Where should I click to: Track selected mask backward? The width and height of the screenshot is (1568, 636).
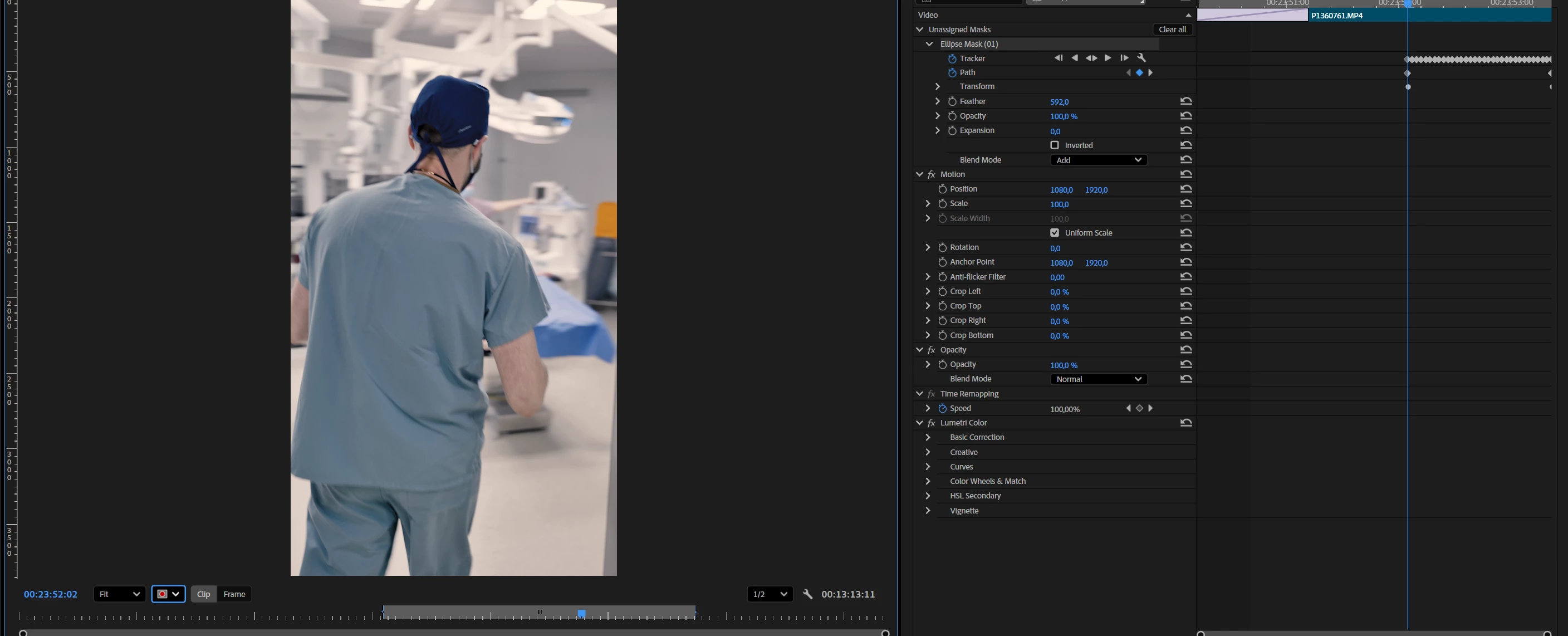click(1074, 58)
